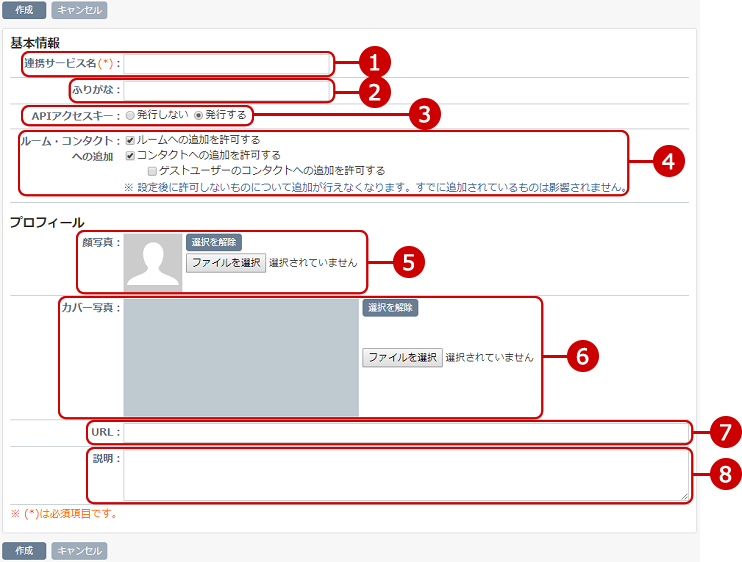This screenshot has height=562, width=742.
Task: Toggle コンタクトへの追加を許可する checkbox
Action: tap(130, 156)
